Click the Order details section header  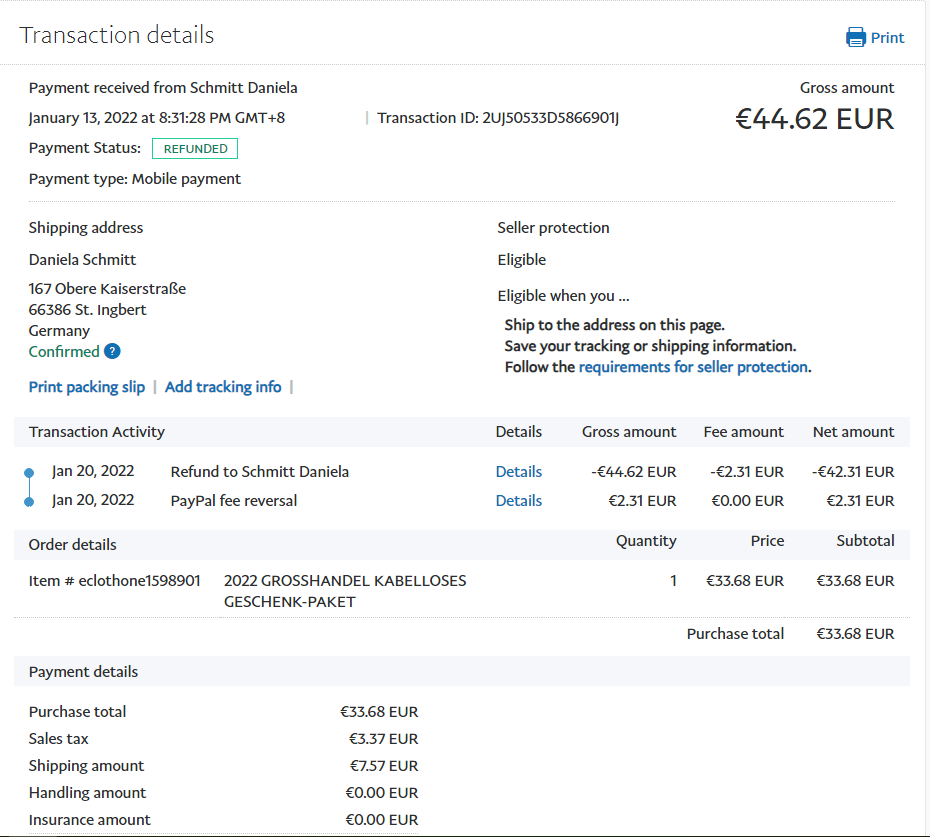pyautogui.click(x=73, y=545)
